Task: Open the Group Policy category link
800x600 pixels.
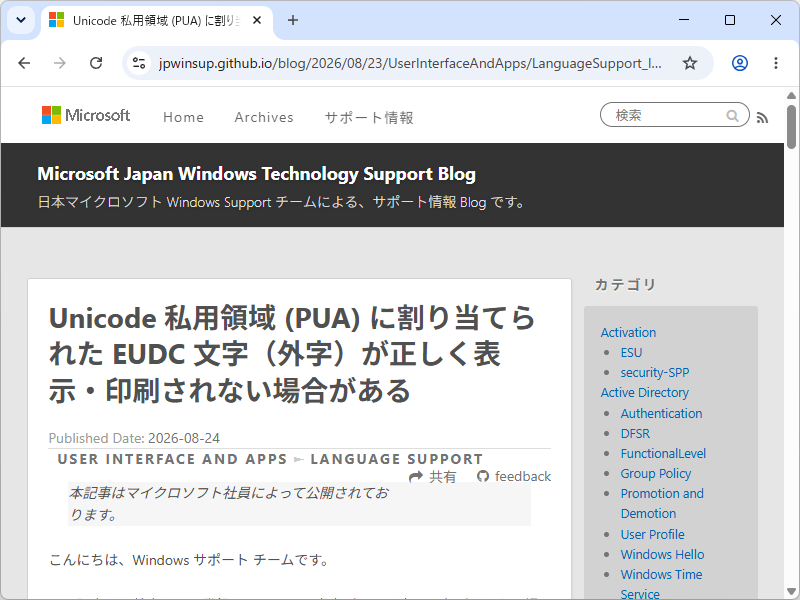Action: click(x=656, y=473)
